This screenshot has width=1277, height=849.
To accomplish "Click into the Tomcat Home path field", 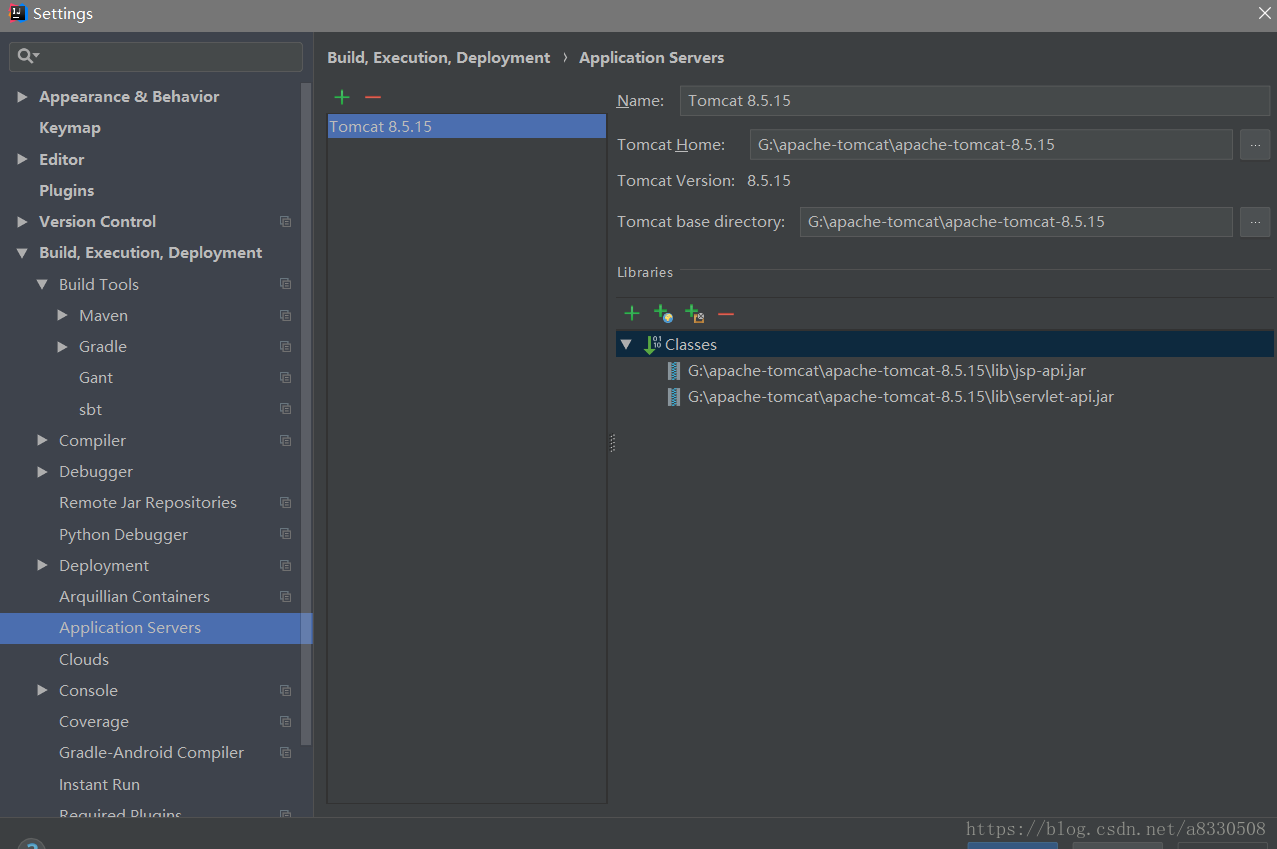I will [991, 144].
